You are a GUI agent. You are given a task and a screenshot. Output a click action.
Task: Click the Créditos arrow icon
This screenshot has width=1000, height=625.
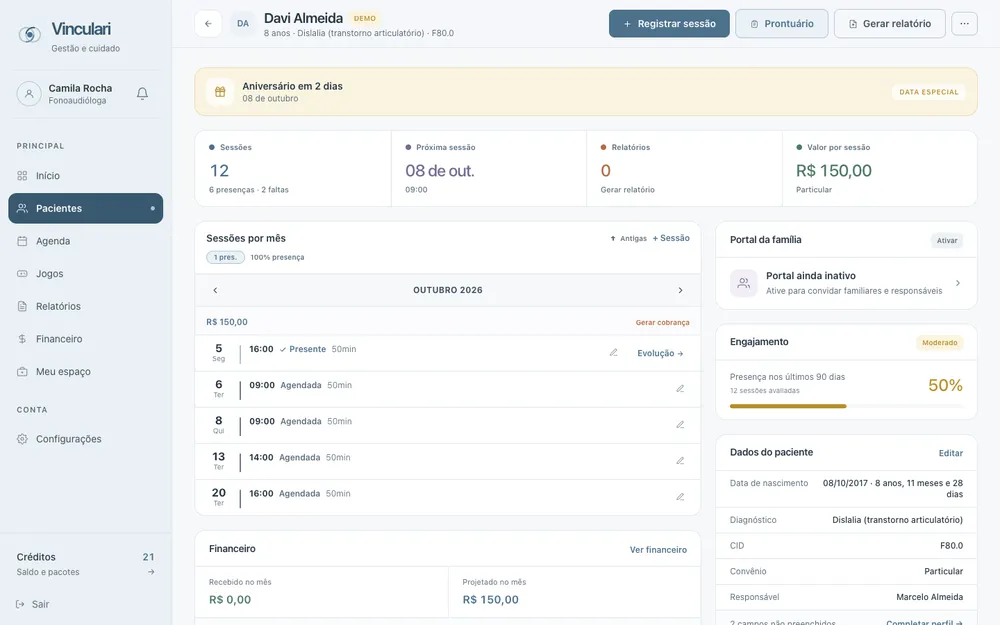click(x=151, y=572)
